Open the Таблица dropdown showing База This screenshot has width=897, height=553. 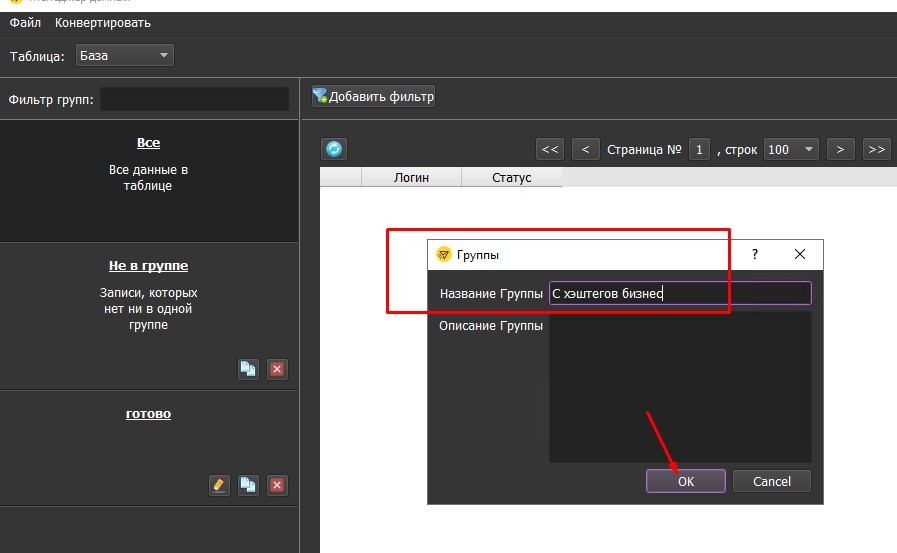tap(125, 55)
